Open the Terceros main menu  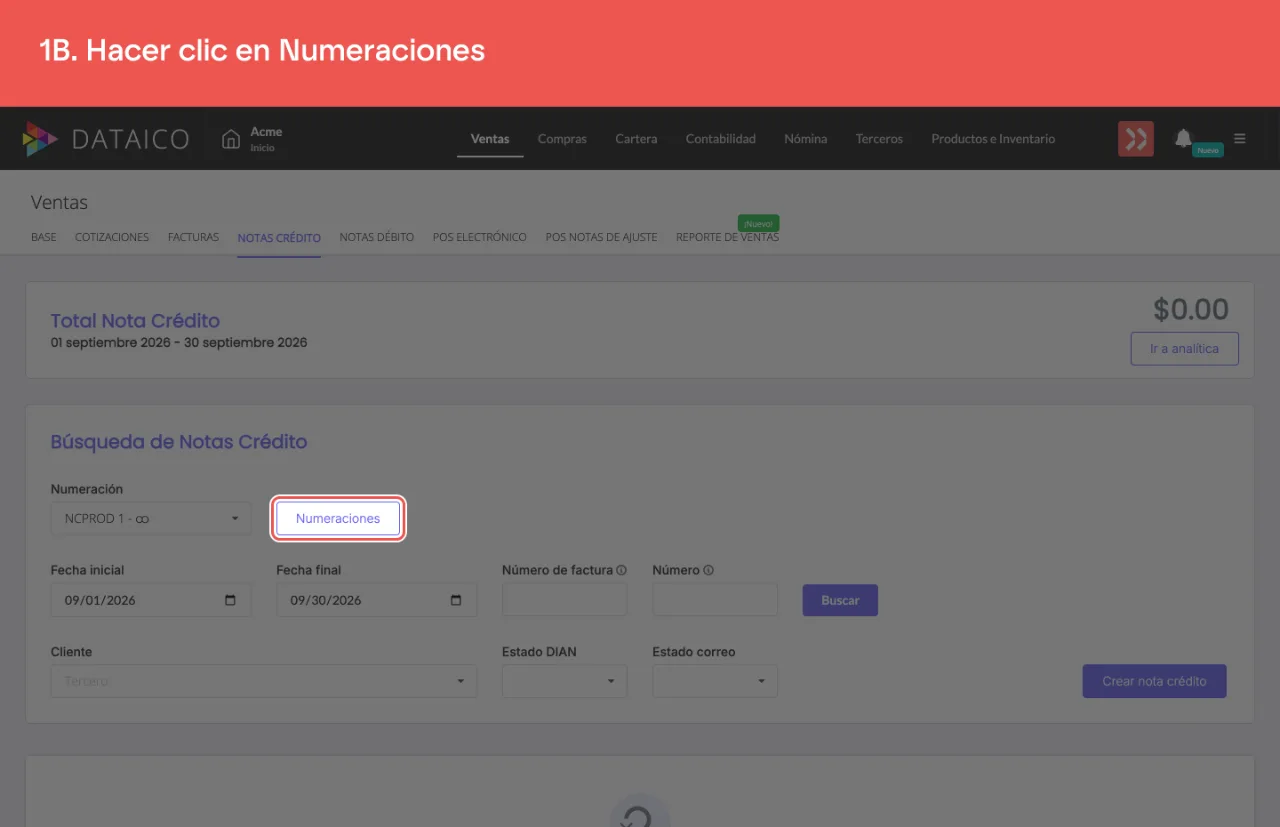[879, 139]
